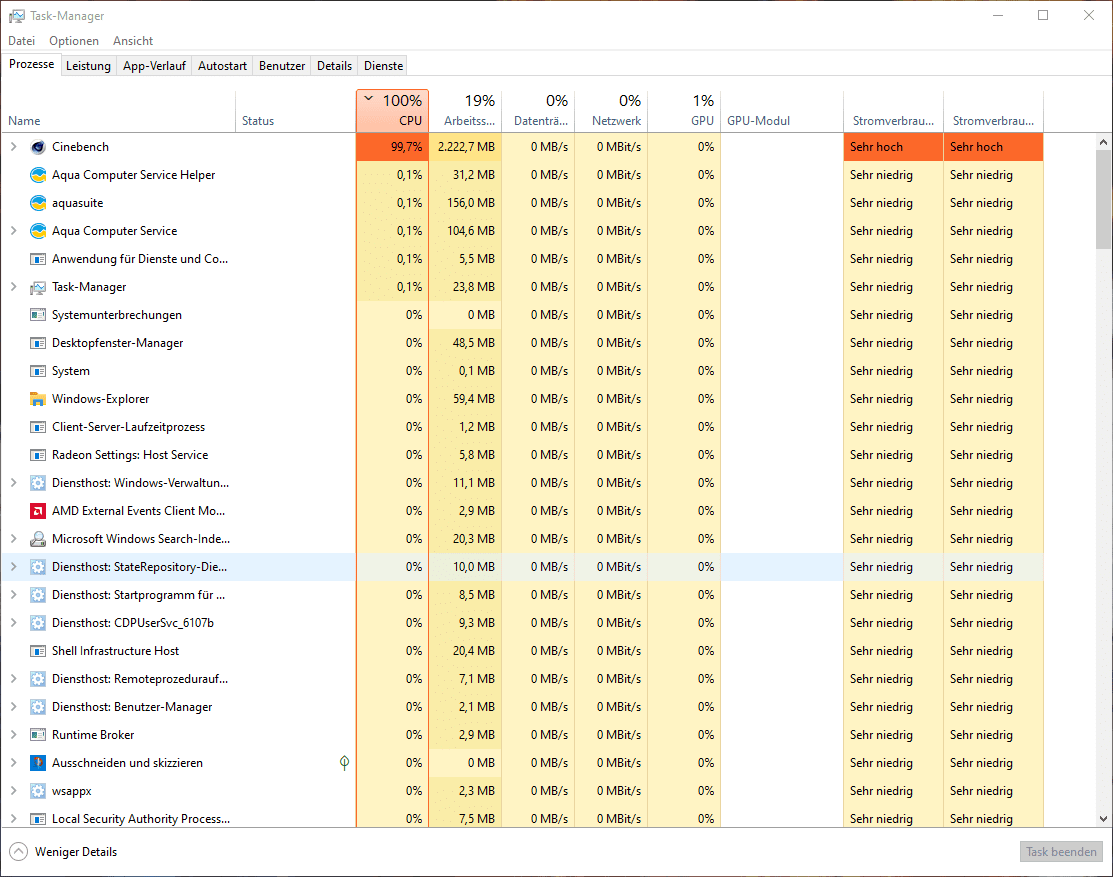Image resolution: width=1113 pixels, height=877 pixels.
Task: Click the Radeon Settings Host Service icon
Action: [38, 455]
